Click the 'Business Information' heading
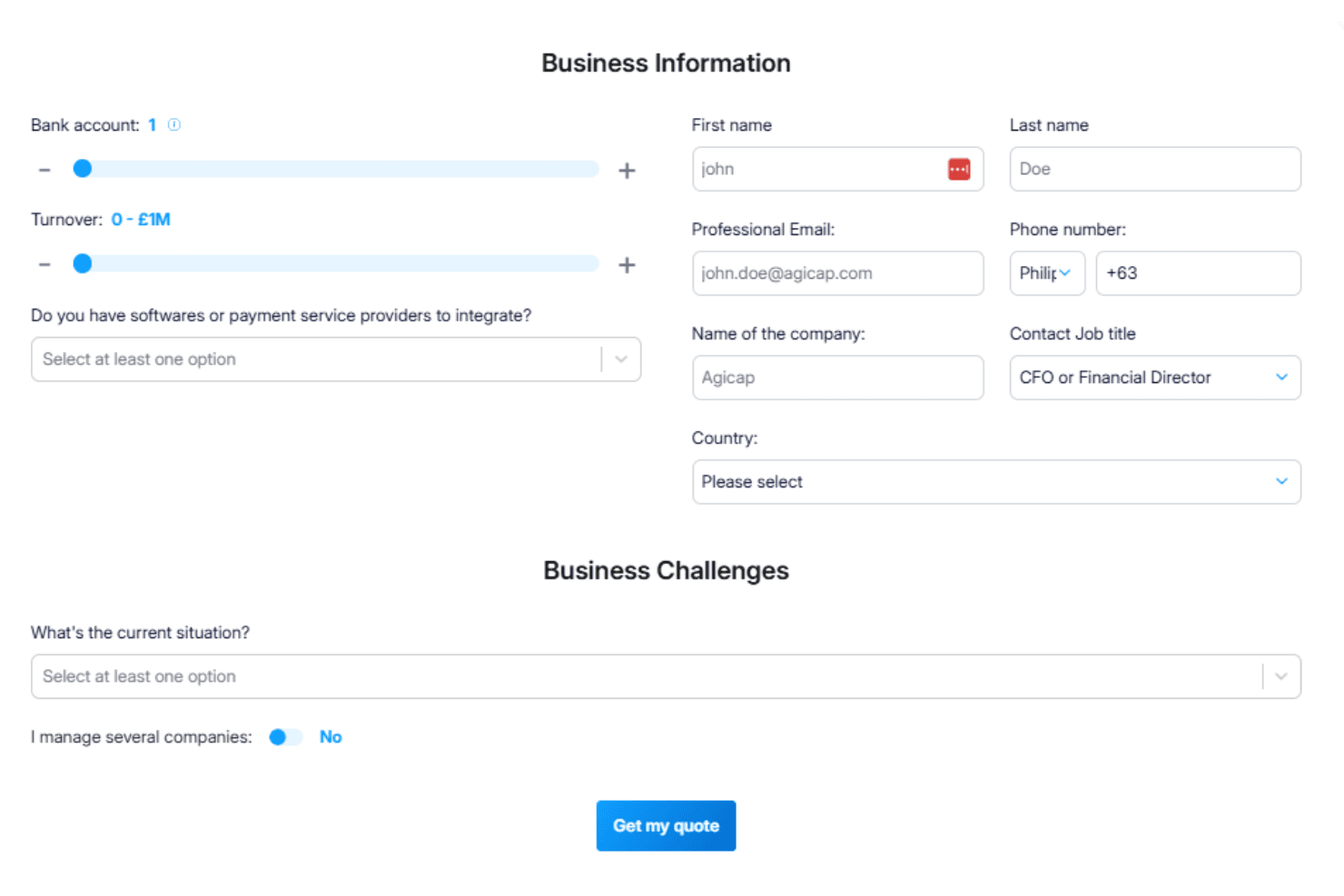The height and width of the screenshot is (896, 1344). click(x=666, y=64)
